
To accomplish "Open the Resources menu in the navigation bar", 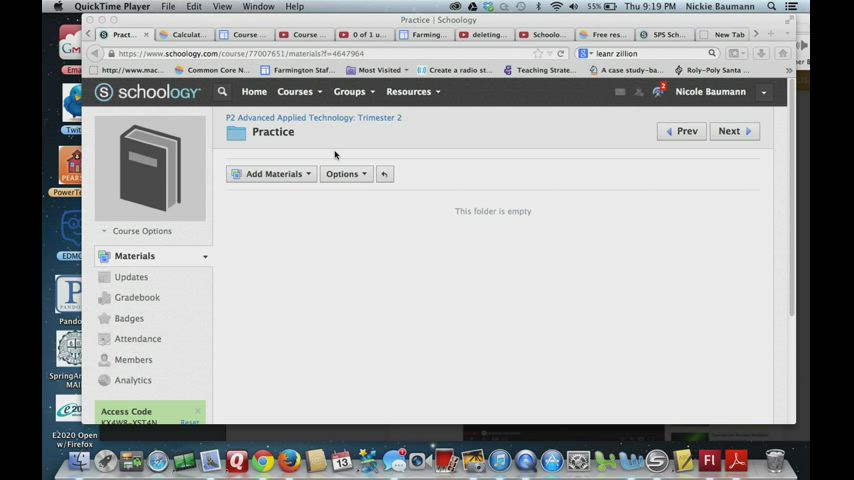I will coord(413,92).
